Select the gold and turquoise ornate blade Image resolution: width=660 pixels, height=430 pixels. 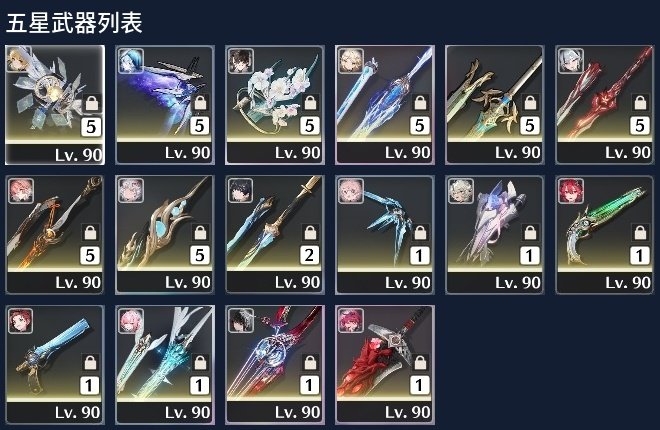[x=165, y=235]
